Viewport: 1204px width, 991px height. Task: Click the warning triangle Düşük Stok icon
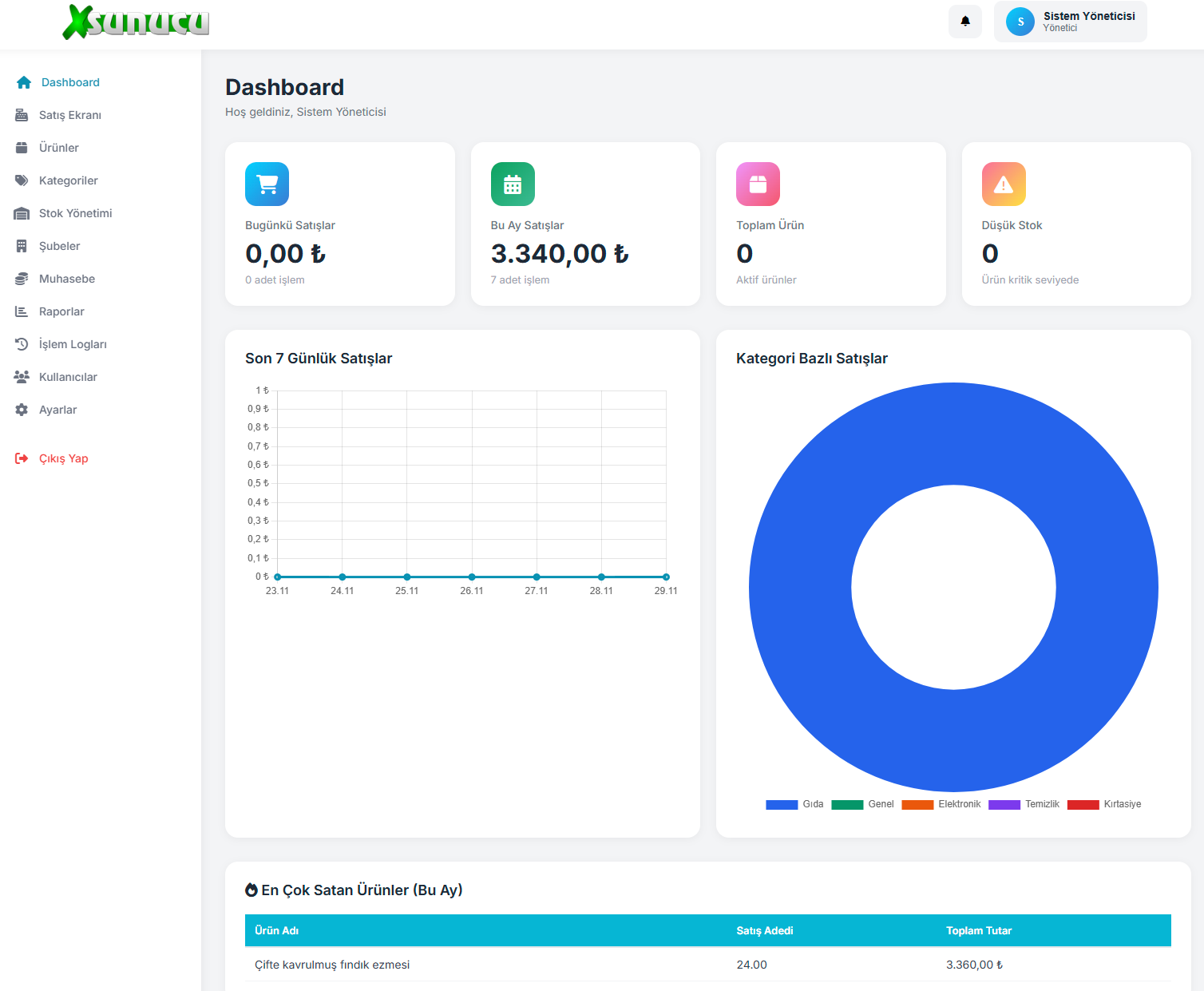1004,184
